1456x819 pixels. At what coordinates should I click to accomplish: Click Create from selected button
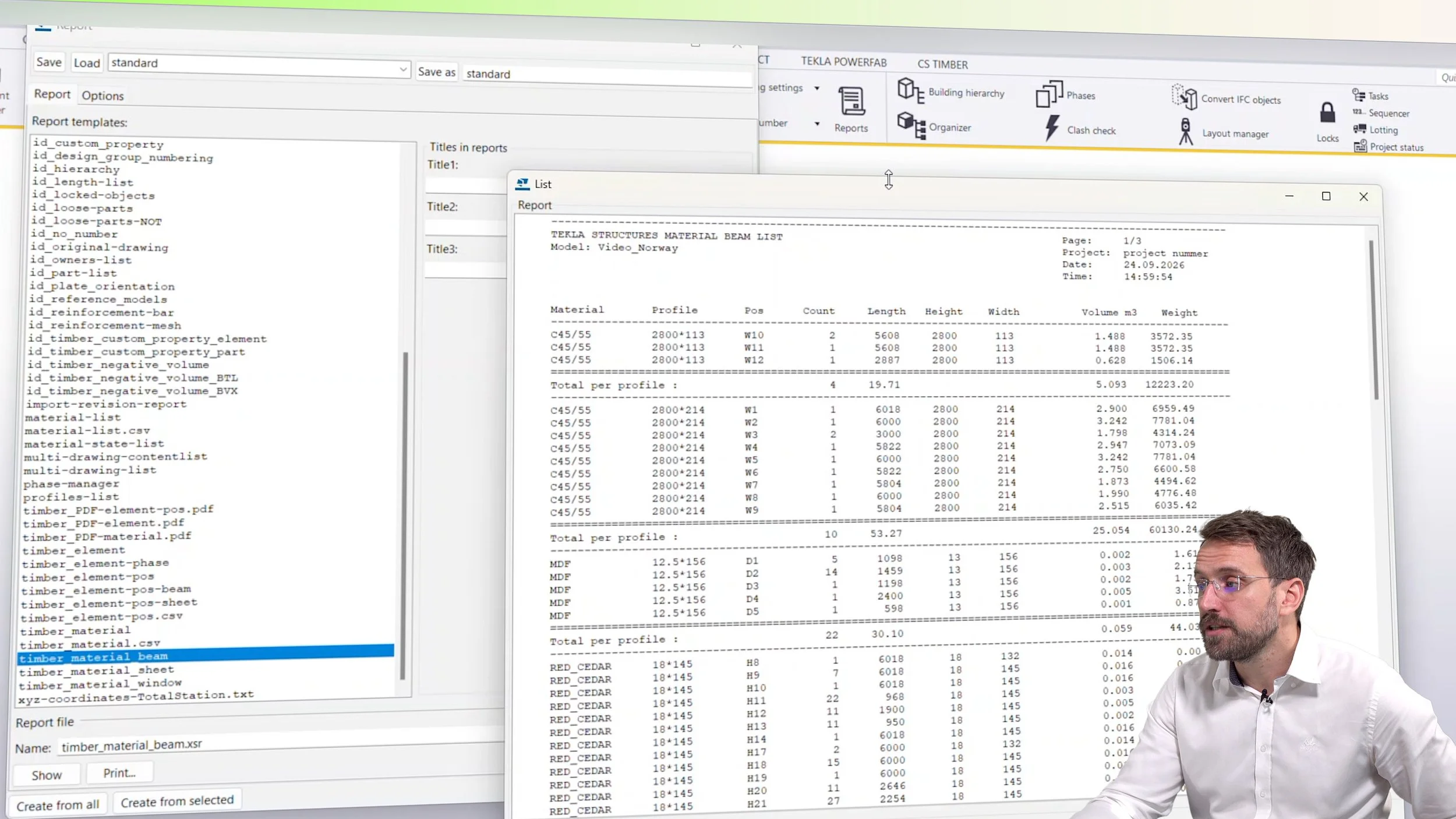click(177, 801)
